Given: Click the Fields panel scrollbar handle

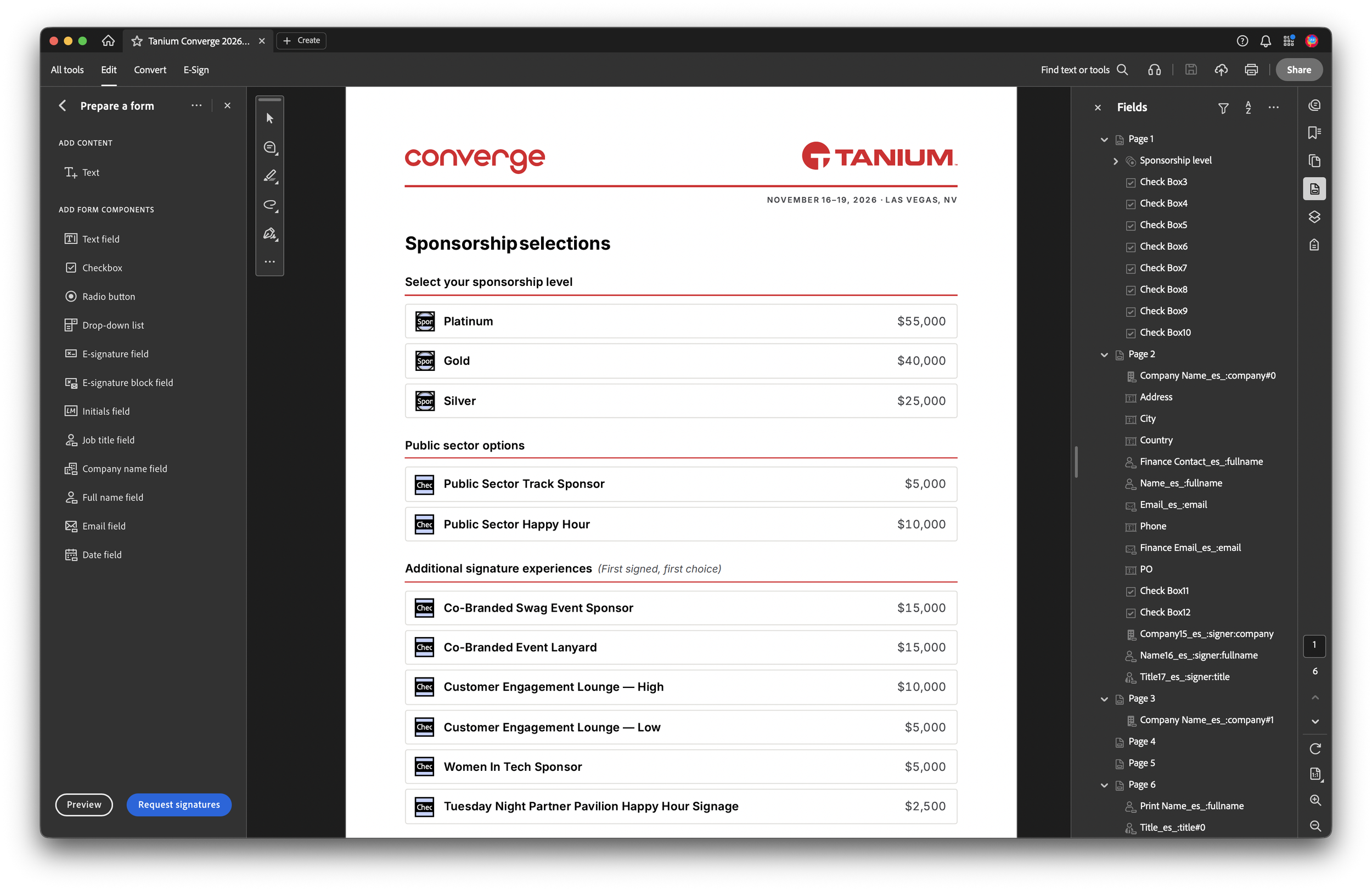Looking at the screenshot, I should click(1076, 461).
